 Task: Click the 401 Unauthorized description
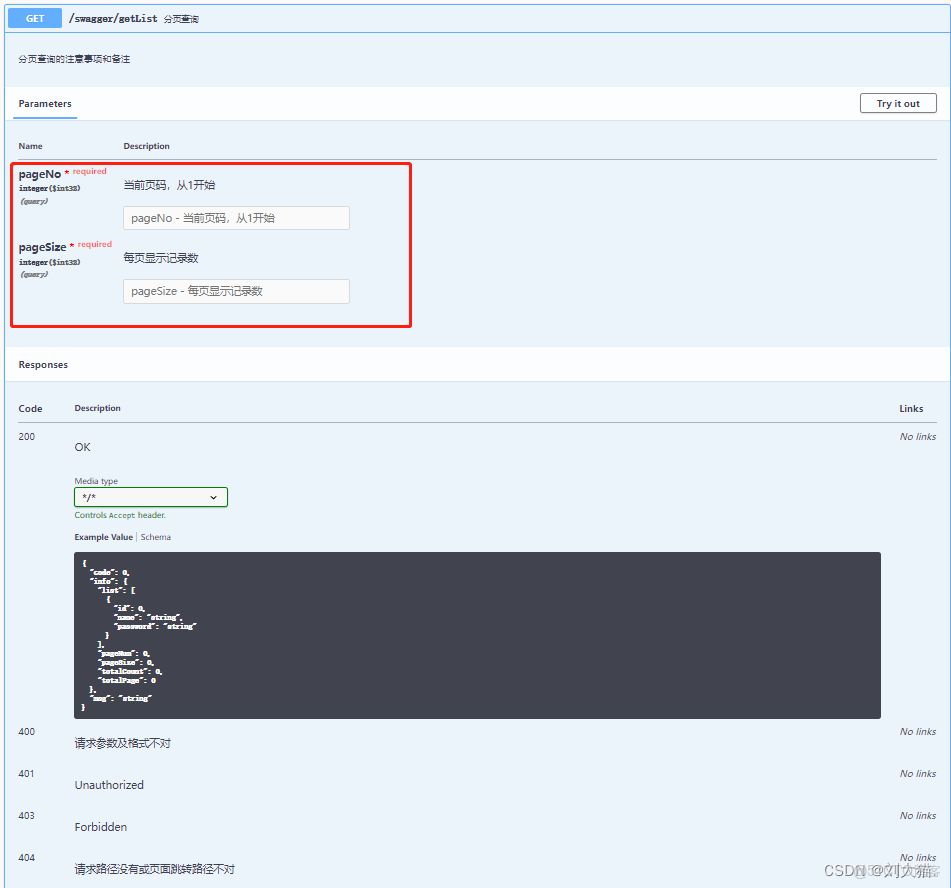(x=109, y=785)
